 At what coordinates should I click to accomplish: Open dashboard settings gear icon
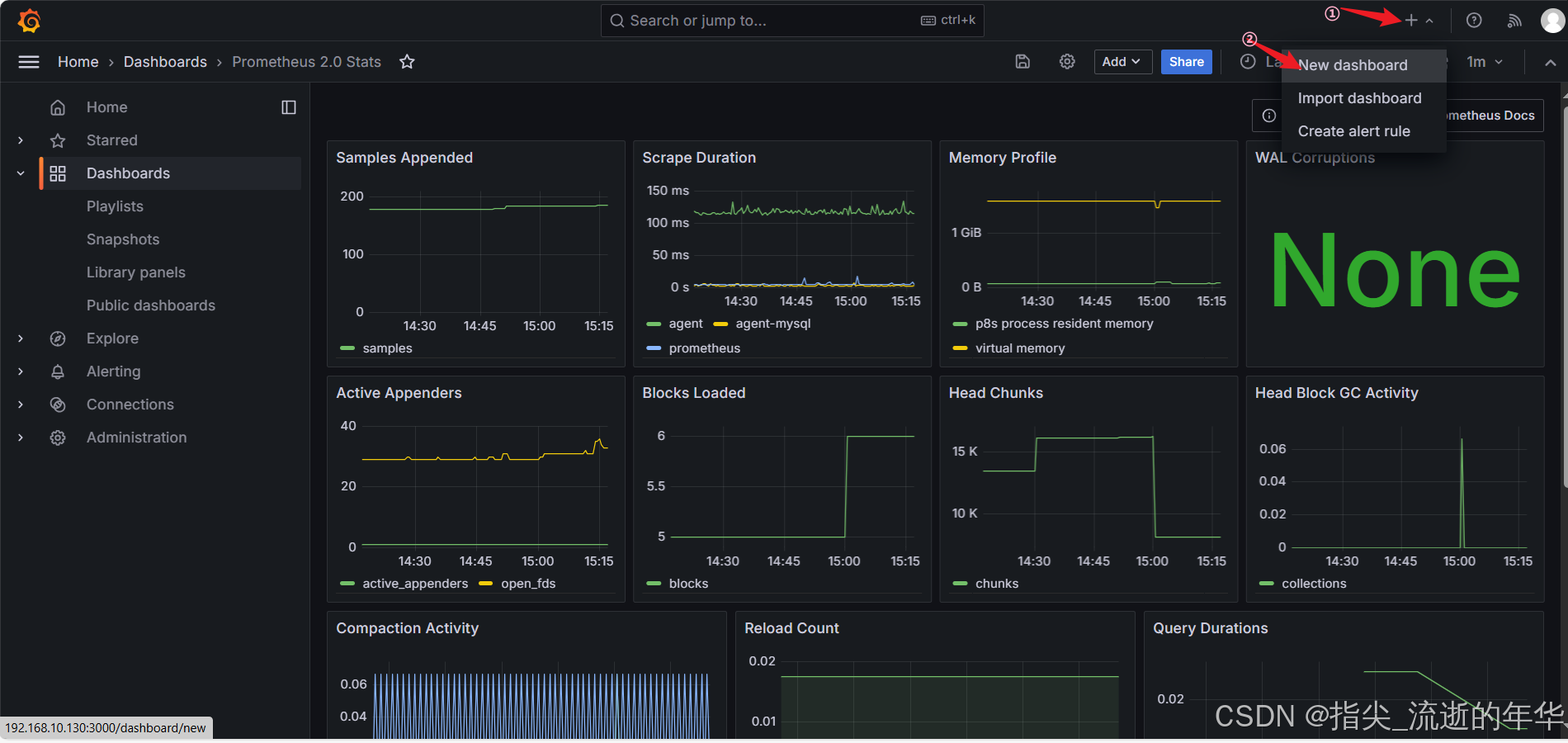click(x=1067, y=62)
